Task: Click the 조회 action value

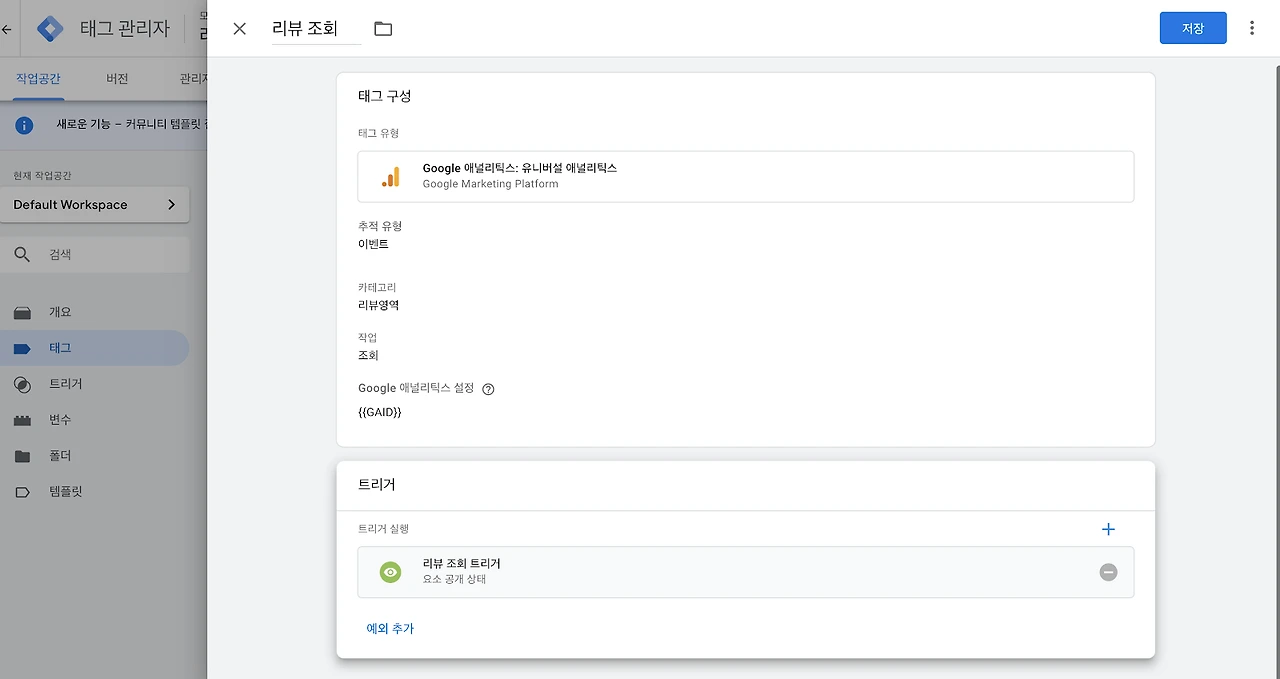Action: [368, 355]
